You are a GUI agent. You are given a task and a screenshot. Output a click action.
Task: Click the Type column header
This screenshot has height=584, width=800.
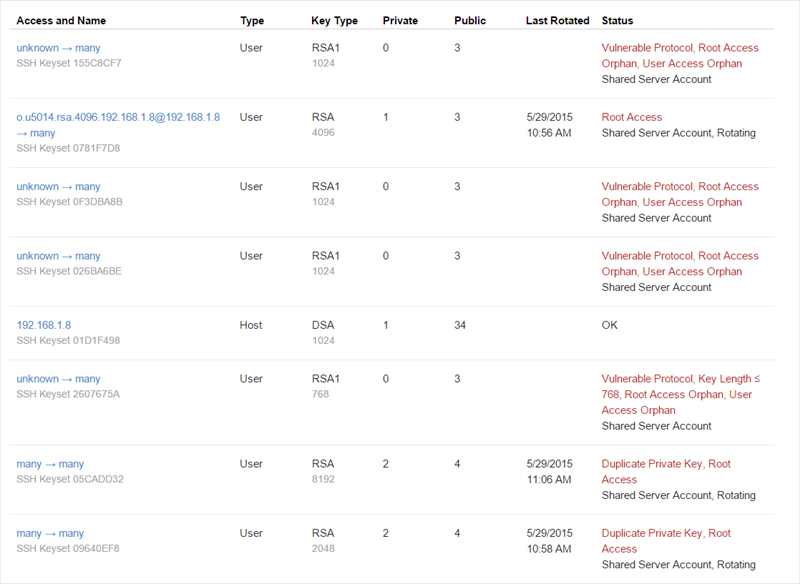click(252, 21)
